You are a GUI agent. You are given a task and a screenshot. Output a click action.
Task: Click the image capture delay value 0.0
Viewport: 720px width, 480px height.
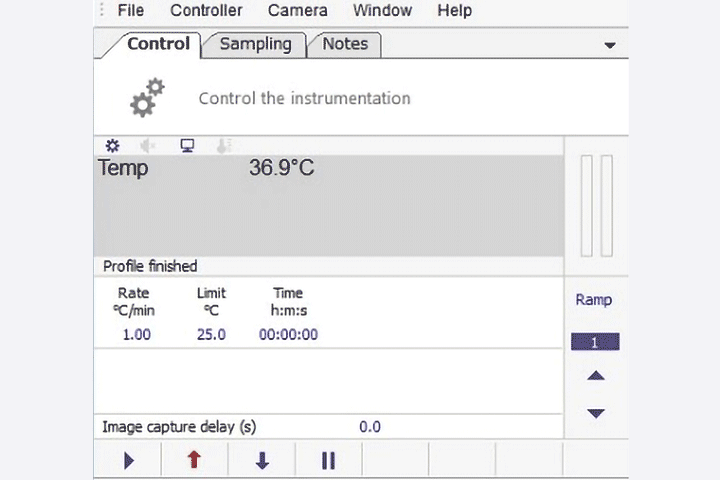coord(370,427)
